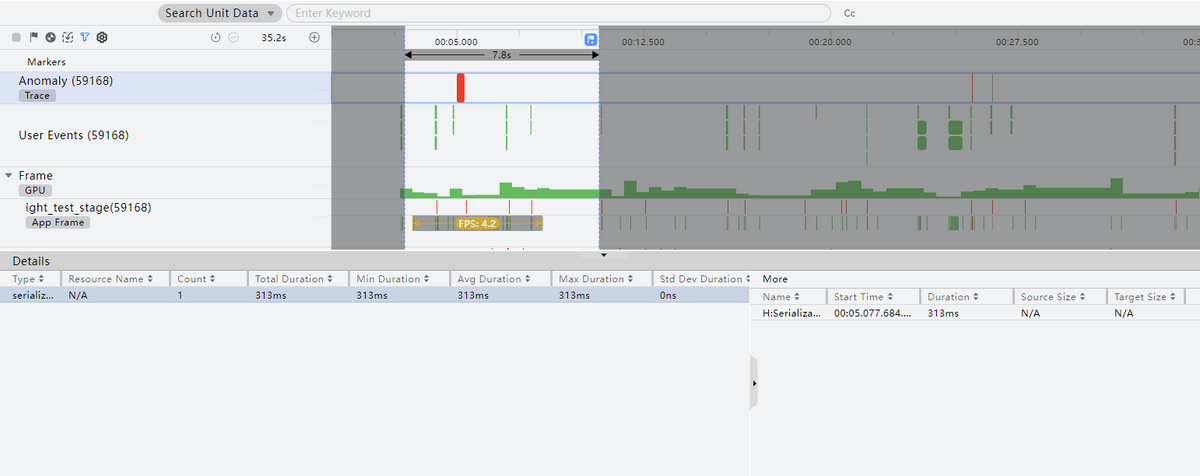Click the flag marker icon
Viewport: 1200px width, 476px height.
(33, 37)
